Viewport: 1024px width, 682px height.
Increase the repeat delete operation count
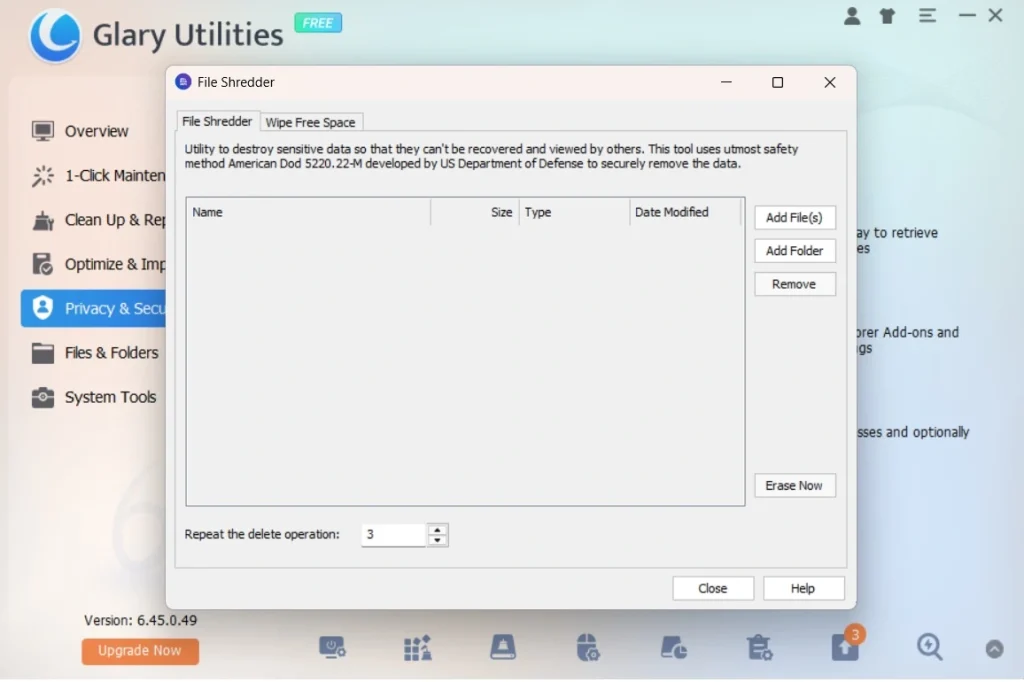tap(438, 530)
